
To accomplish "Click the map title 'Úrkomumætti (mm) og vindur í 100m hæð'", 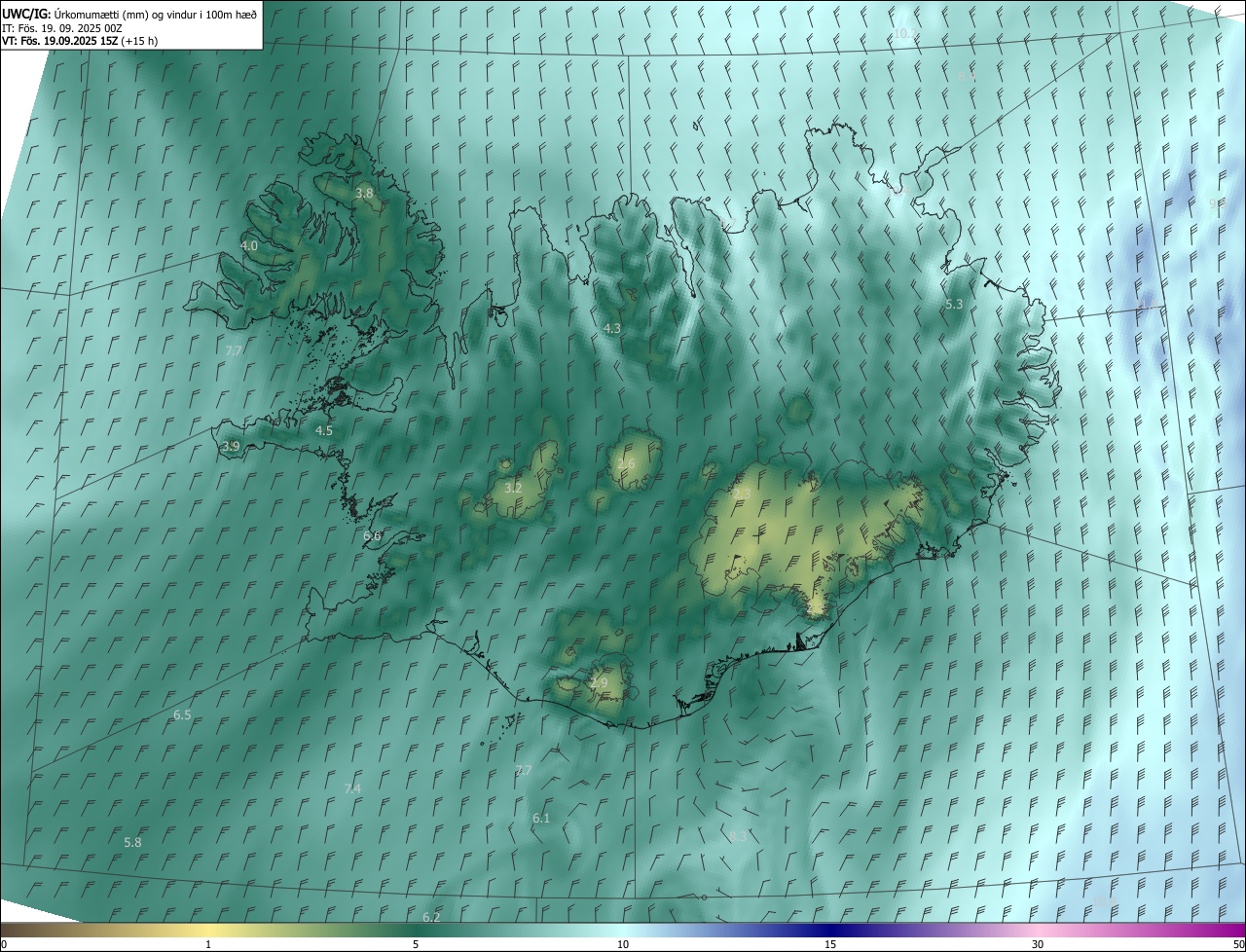I will [x=156, y=14].
